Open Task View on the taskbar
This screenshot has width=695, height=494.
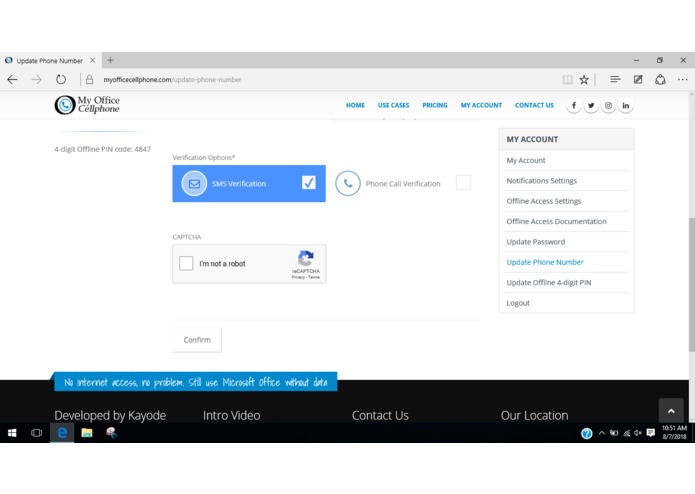(36, 433)
